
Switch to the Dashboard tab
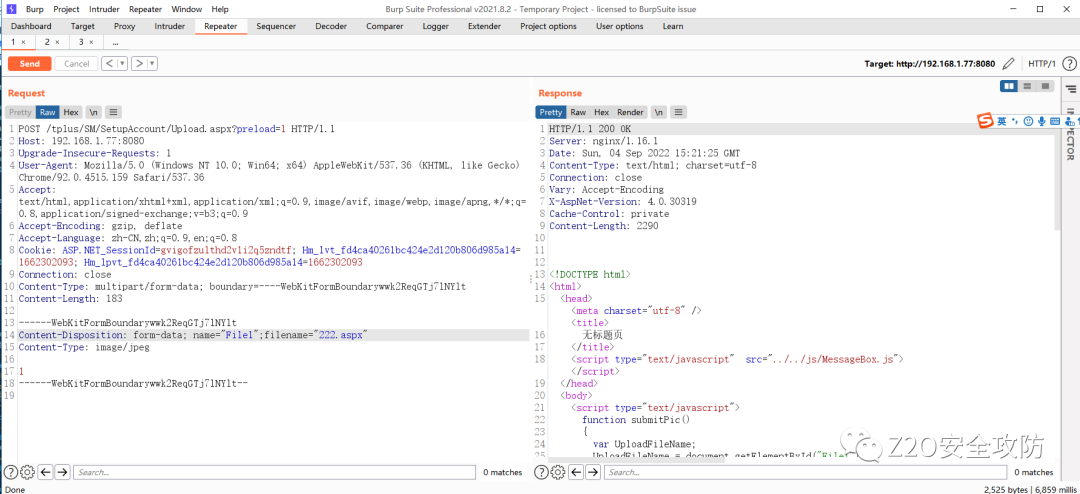(x=31, y=26)
